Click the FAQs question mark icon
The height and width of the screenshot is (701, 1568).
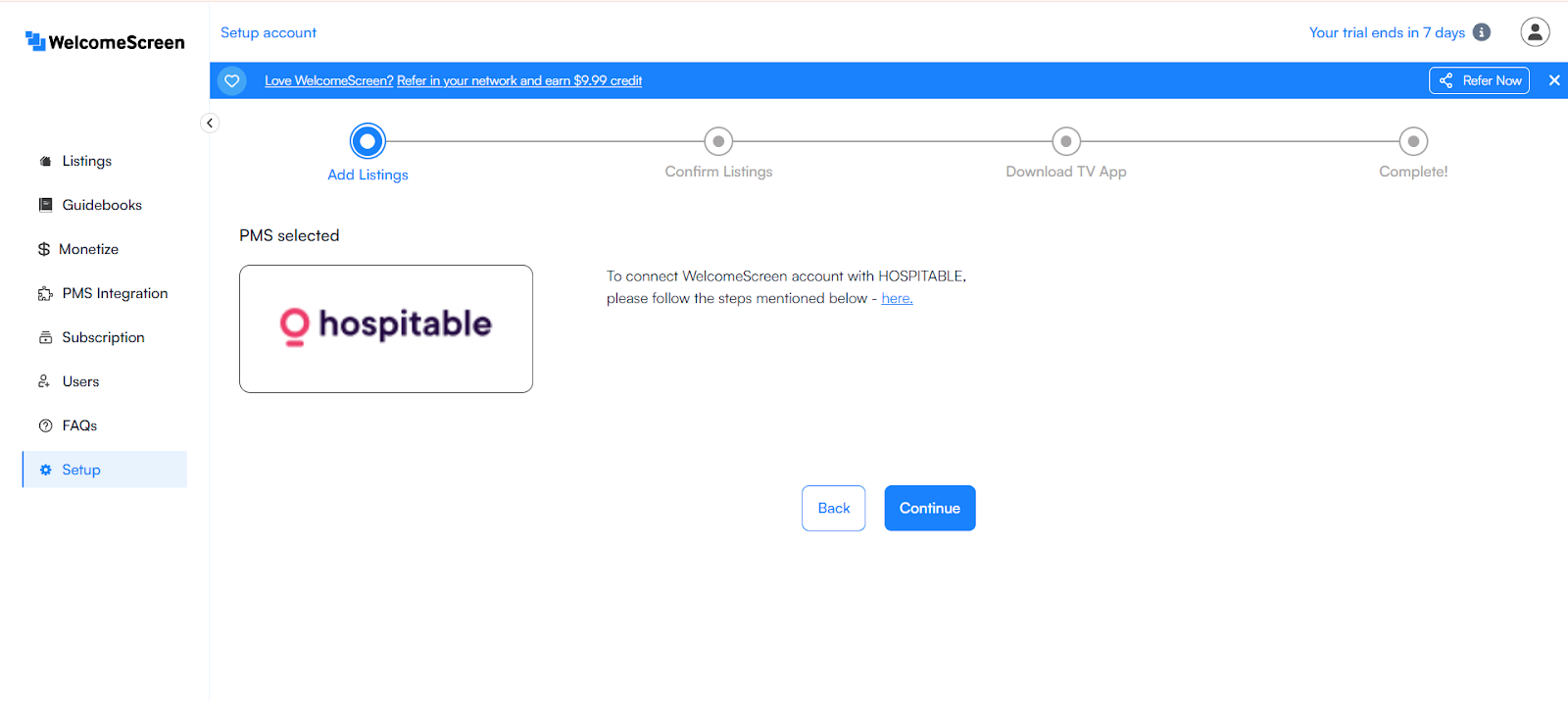pyautogui.click(x=45, y=426)
